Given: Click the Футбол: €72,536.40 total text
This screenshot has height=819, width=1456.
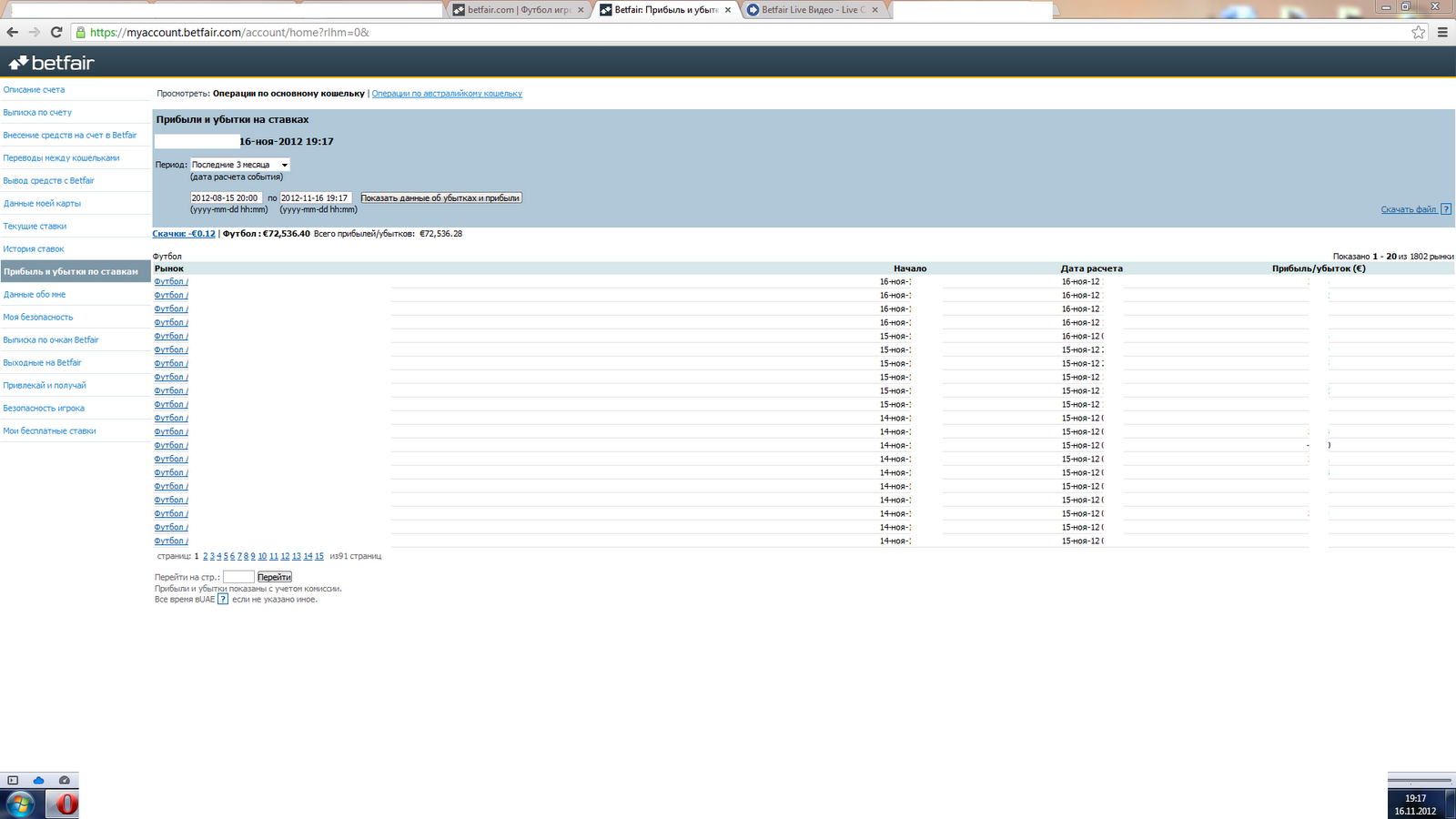Looking at the screenshot, I should [x=267, y=234].
